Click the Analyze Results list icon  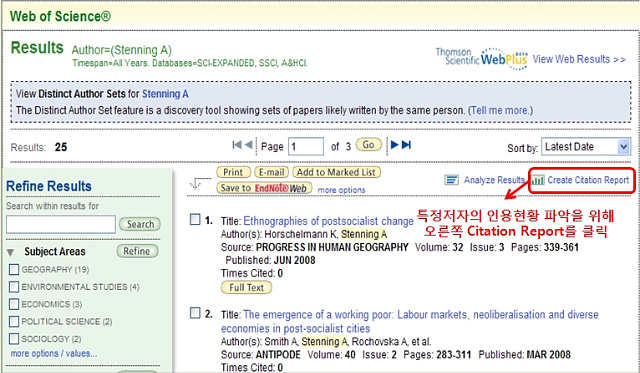[x=451, y=180]
